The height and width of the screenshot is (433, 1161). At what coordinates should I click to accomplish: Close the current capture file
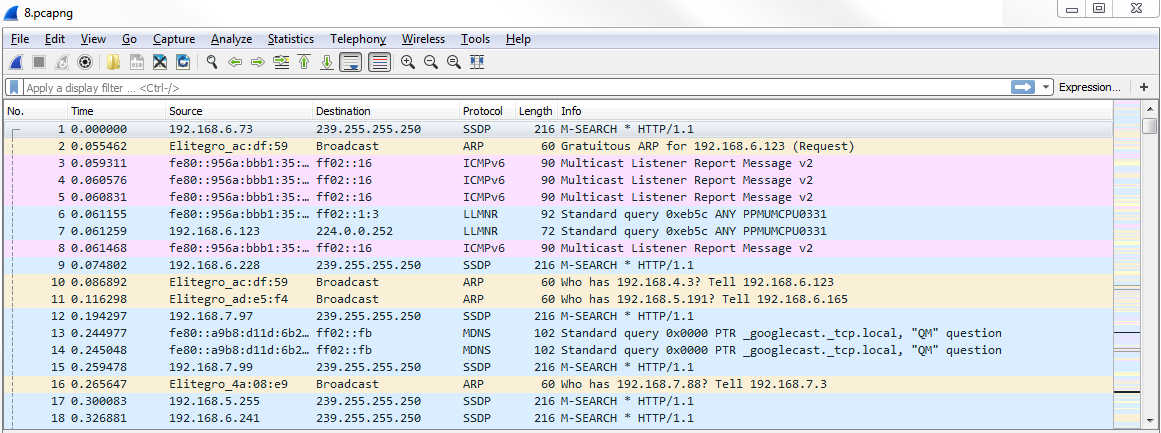pos(160,62)
